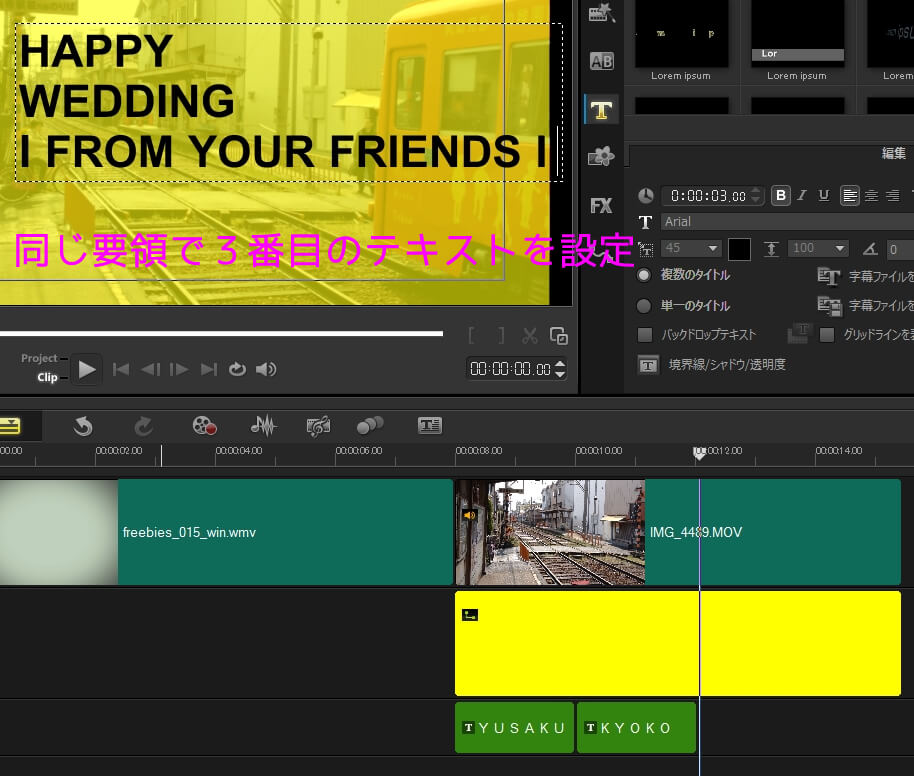Step to the previous frame
The width and height of the screenshot is (914, 776).
coord(150,369)
